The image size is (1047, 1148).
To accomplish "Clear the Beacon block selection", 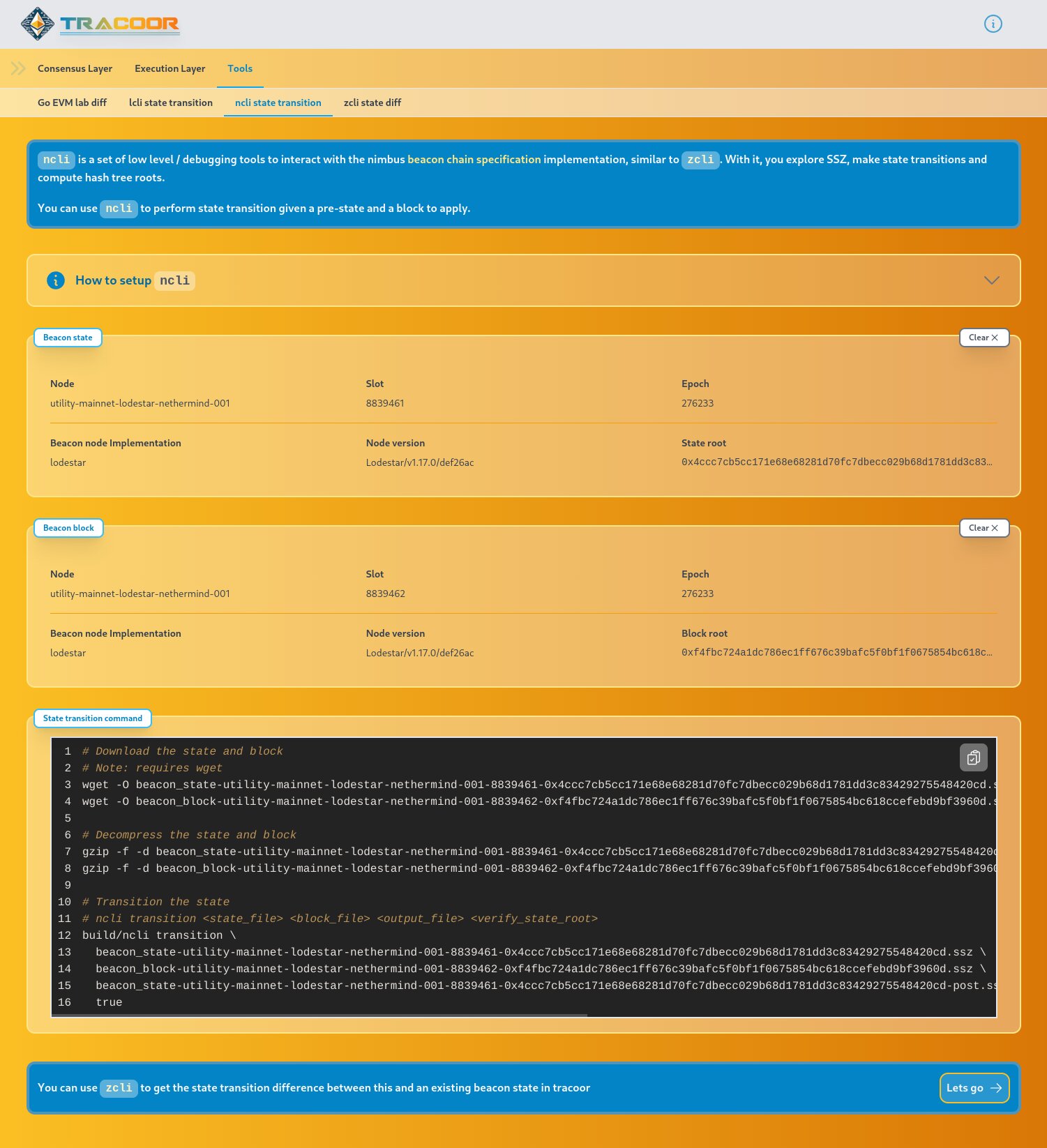I will click(x=984, y=528).
